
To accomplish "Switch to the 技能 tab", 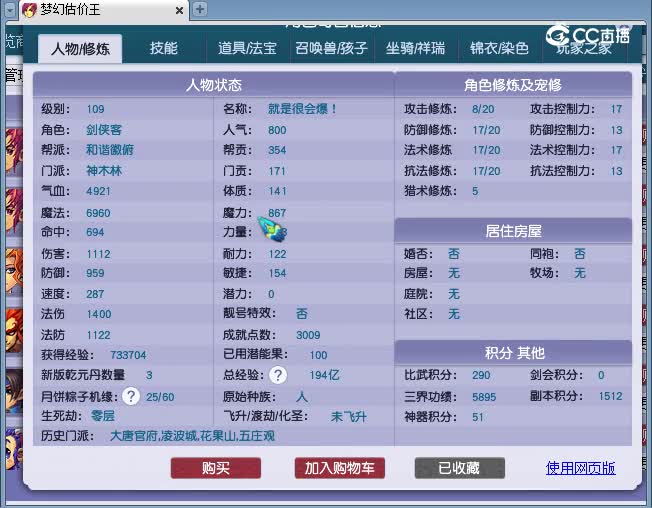I will pyautogui.click(x=164, y=49).
